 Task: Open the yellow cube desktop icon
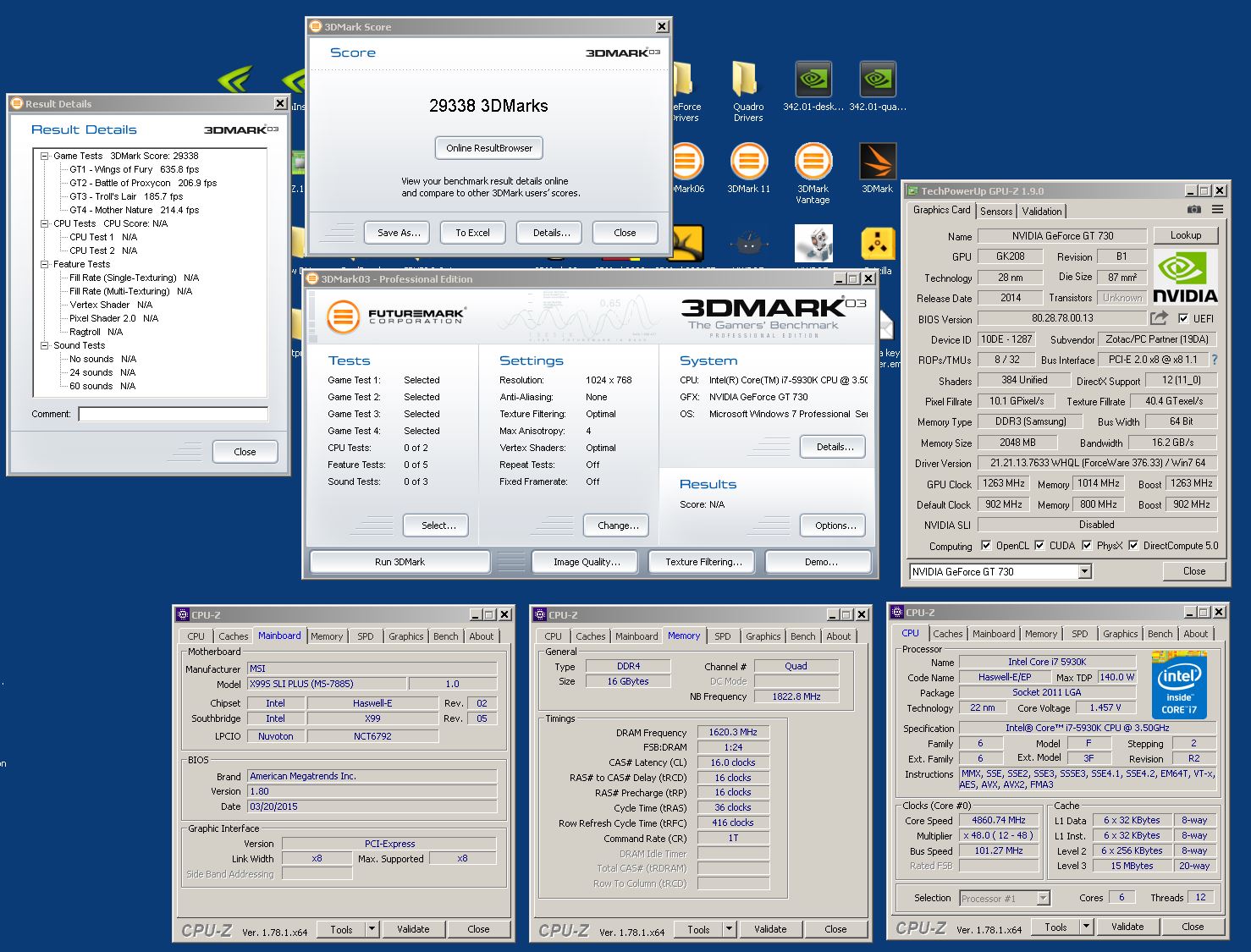878,244
